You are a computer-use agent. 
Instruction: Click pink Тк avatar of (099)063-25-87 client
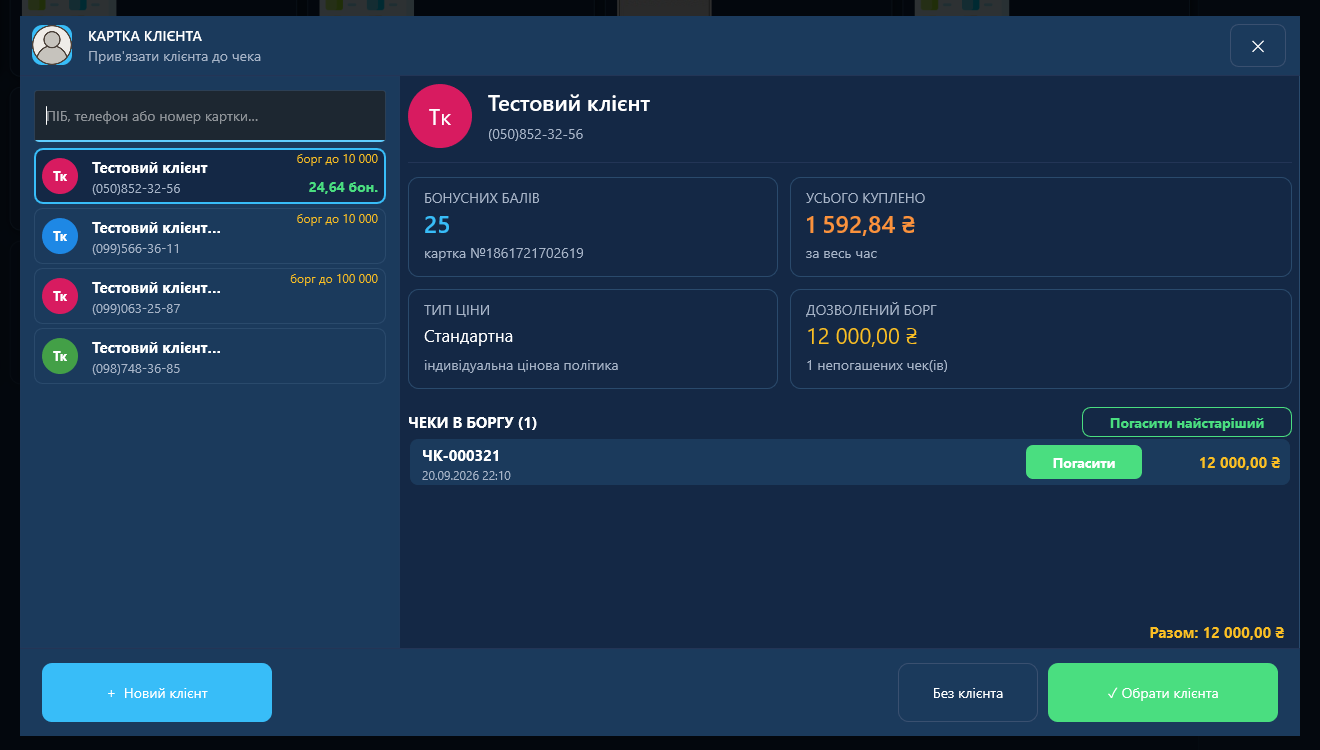tap(60, 296)
